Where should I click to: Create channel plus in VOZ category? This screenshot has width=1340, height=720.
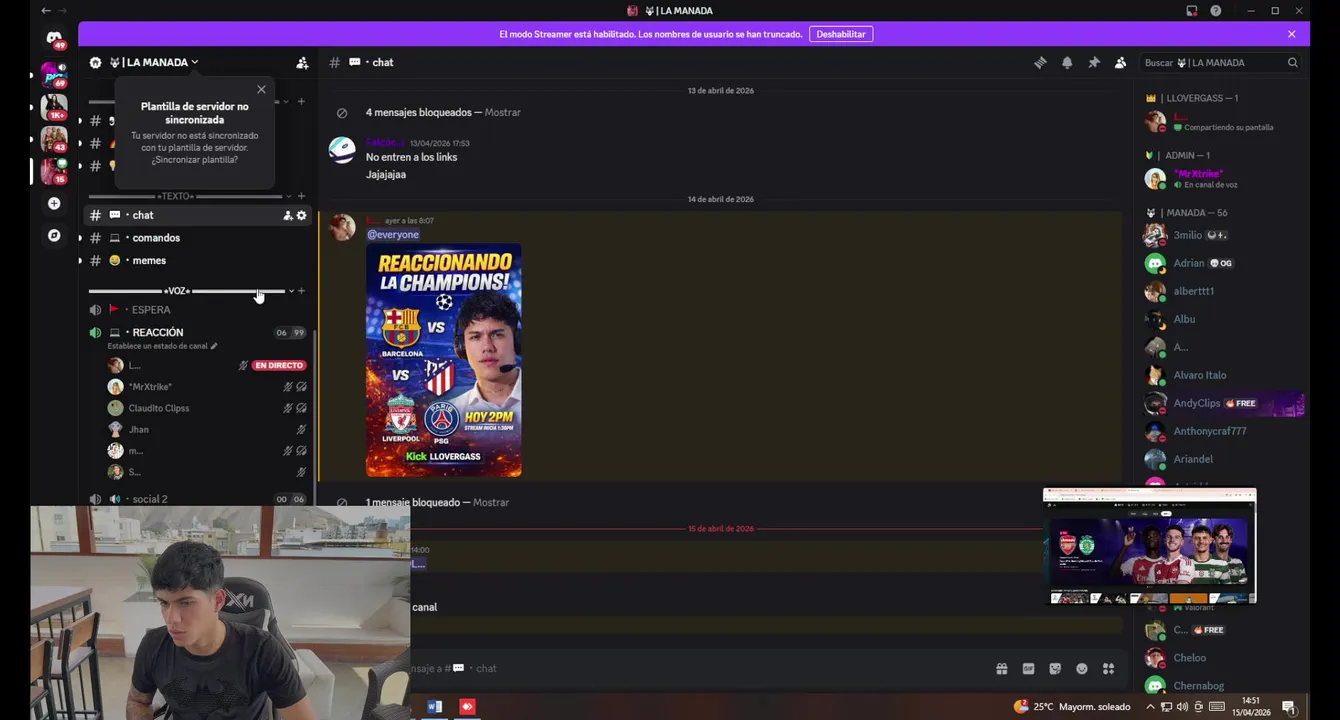pyautogui.click(x=302, y=291)
